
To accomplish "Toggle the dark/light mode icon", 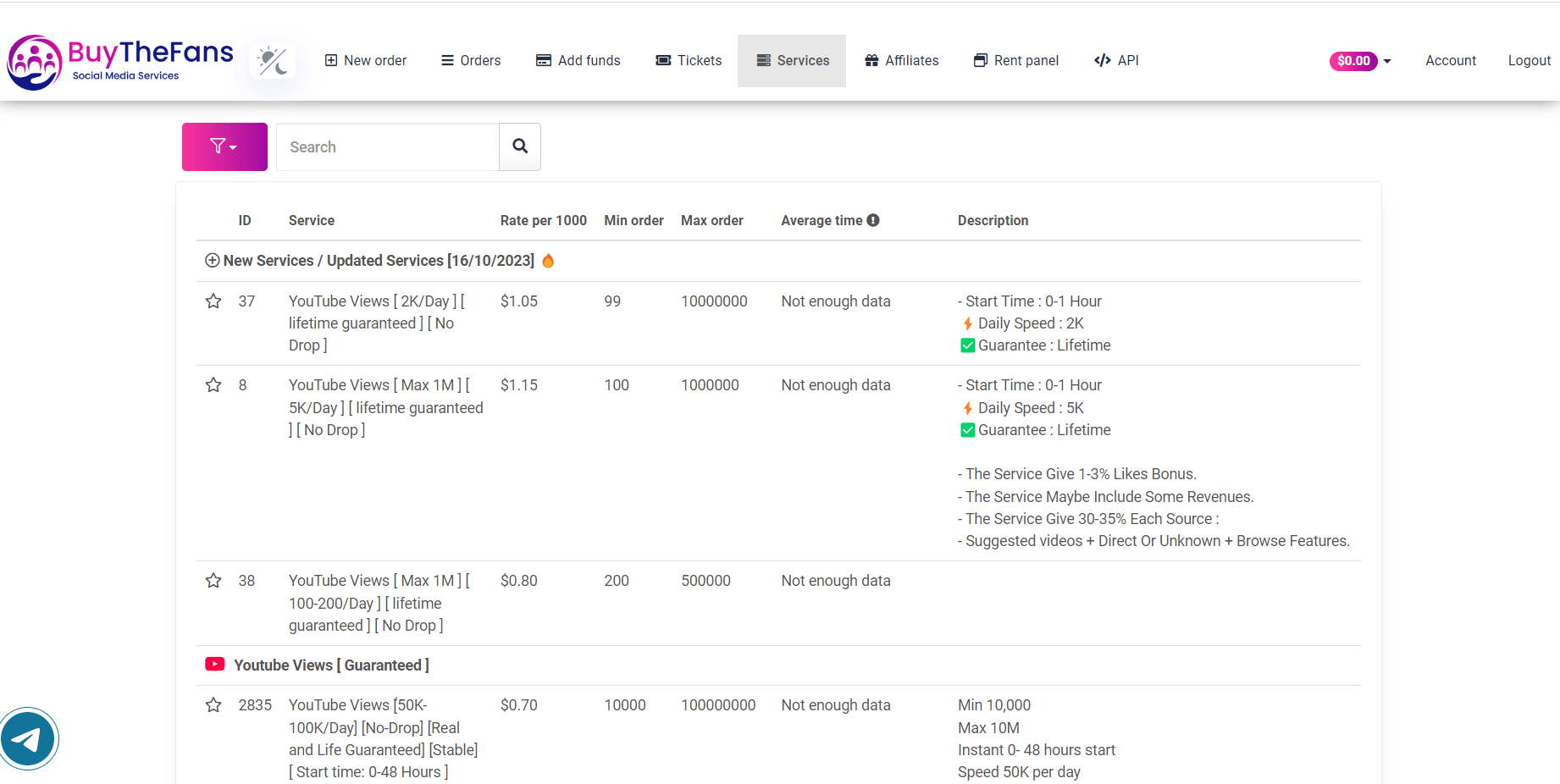I will tap(273, 61).
